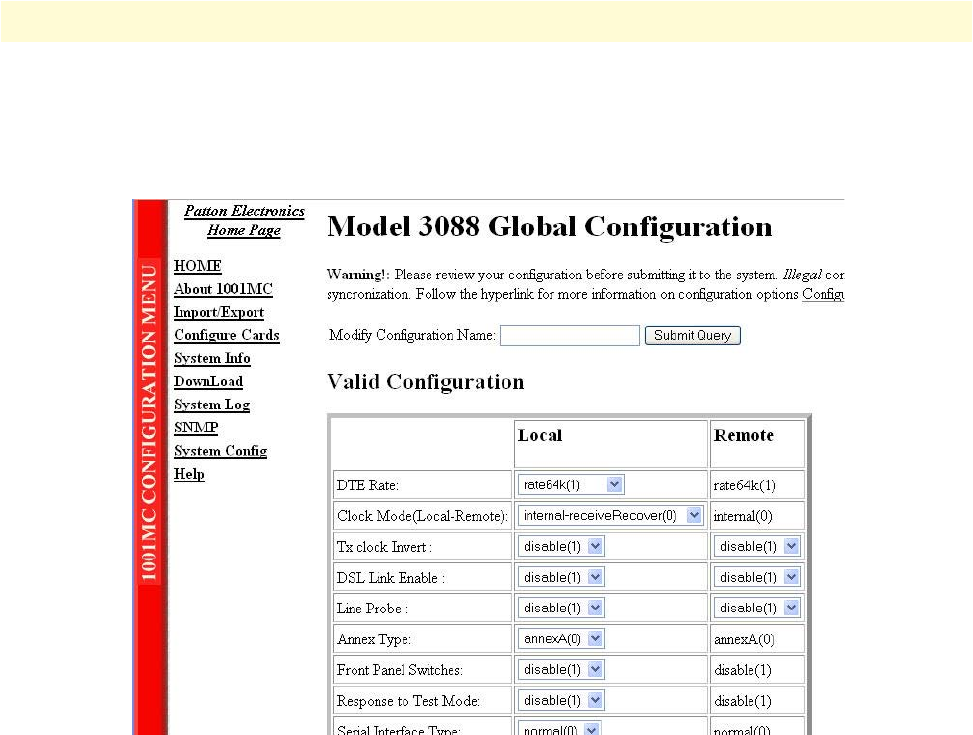Click the Annex Type label
The height and width of the screenshot is (735, 973).
coord(374,639)
